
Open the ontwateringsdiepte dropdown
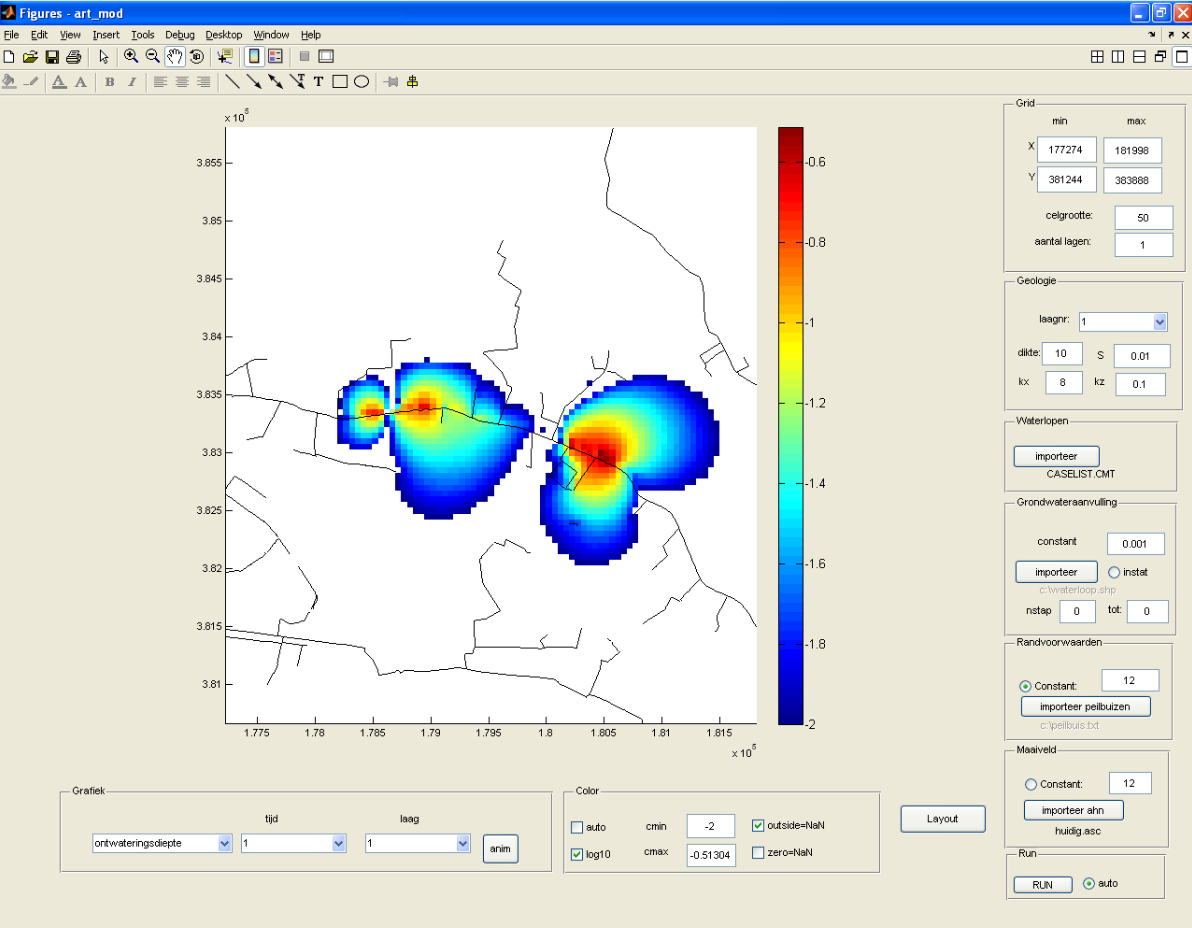(162, 844)
